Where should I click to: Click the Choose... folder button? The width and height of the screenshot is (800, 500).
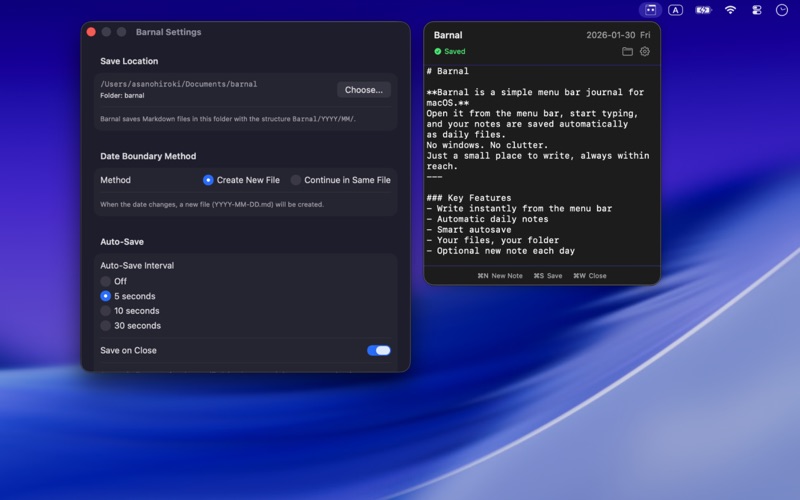coord(364,90)
